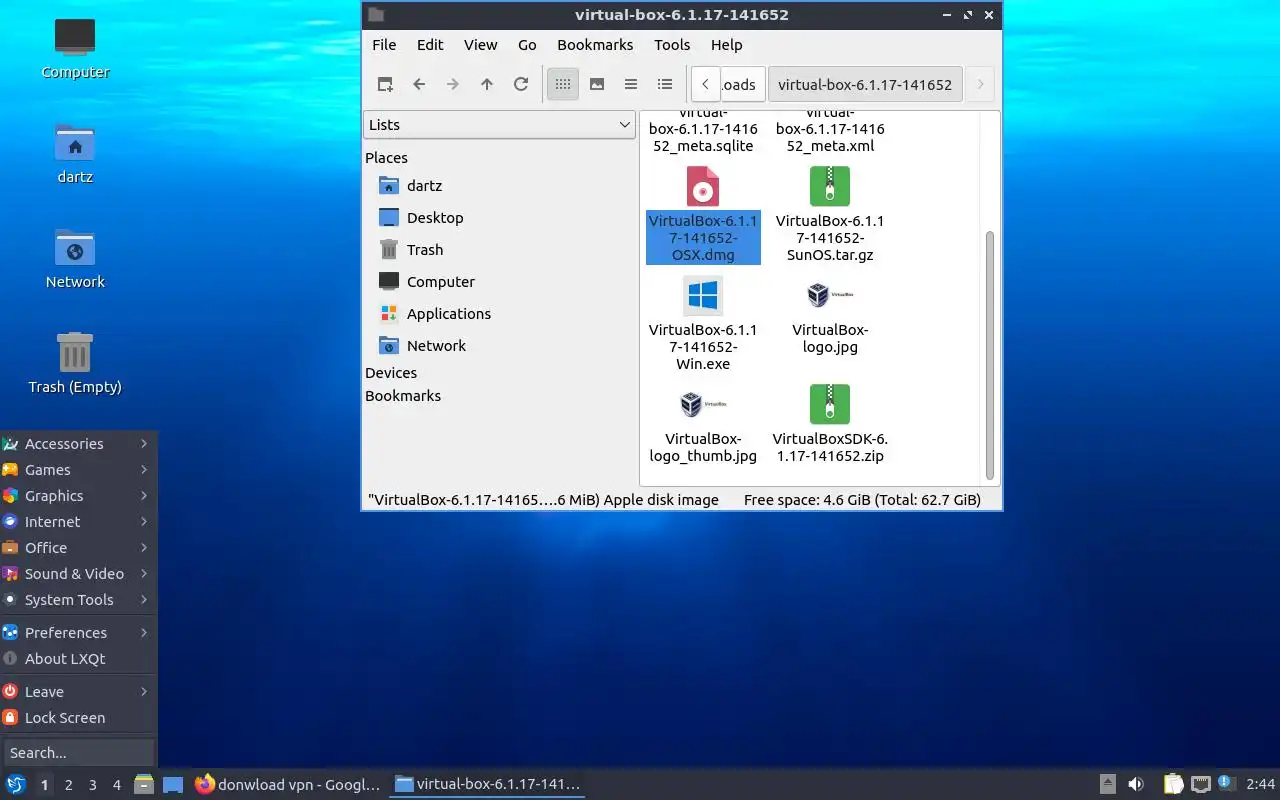Click the LXQt main menu button
The height and width of the screenshot is (800, 1280).
coord(15,785)
